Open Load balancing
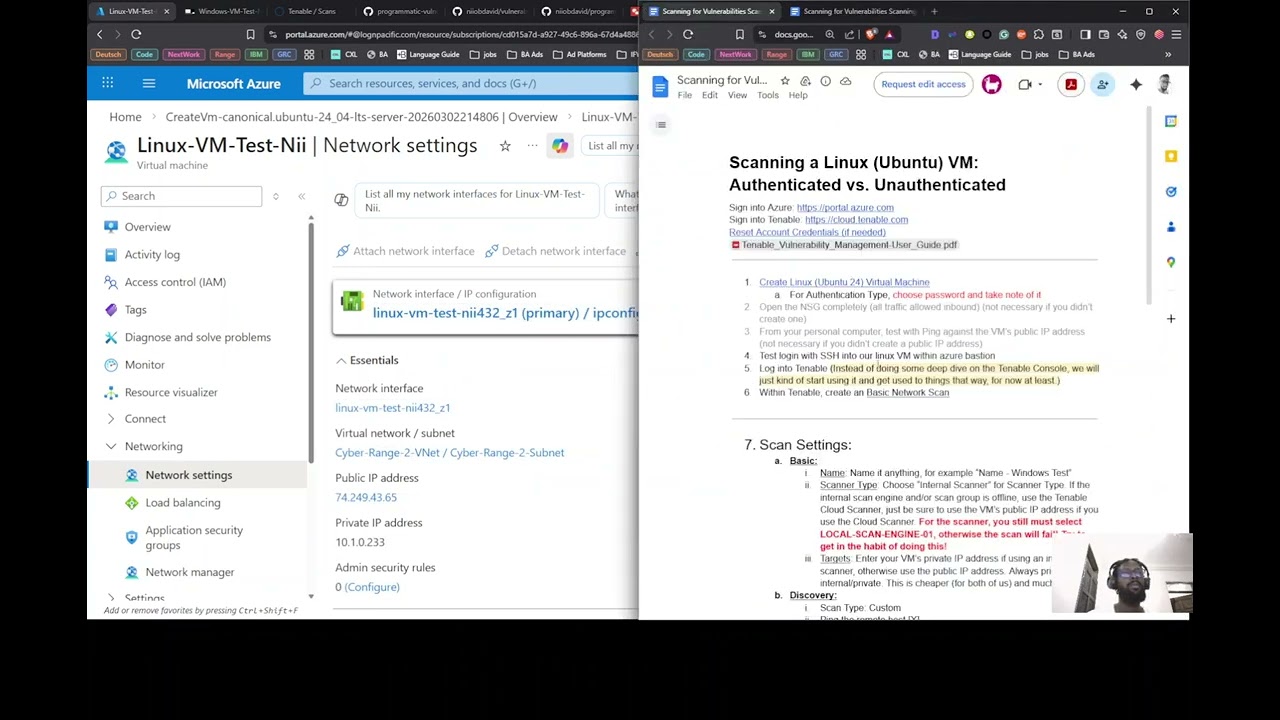 tap(182, 503)
